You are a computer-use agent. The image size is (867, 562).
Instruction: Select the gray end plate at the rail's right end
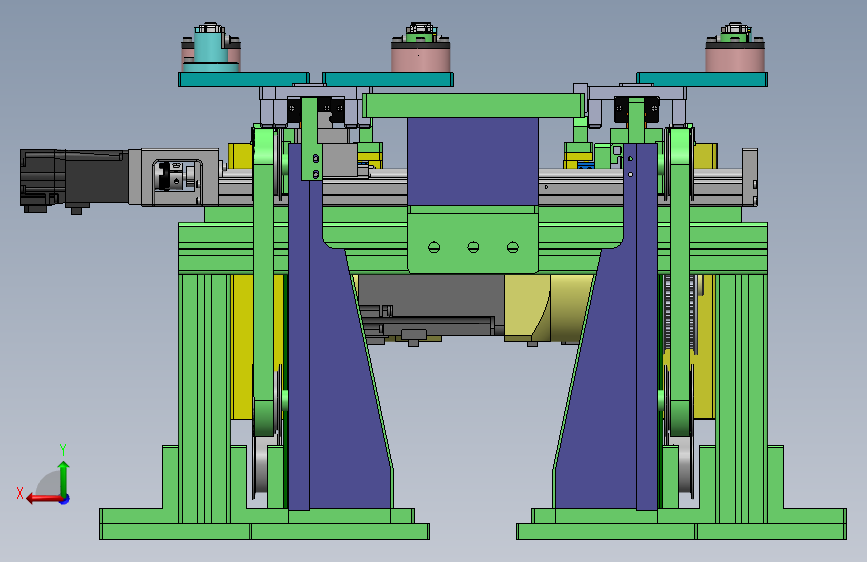coord(750,177)
